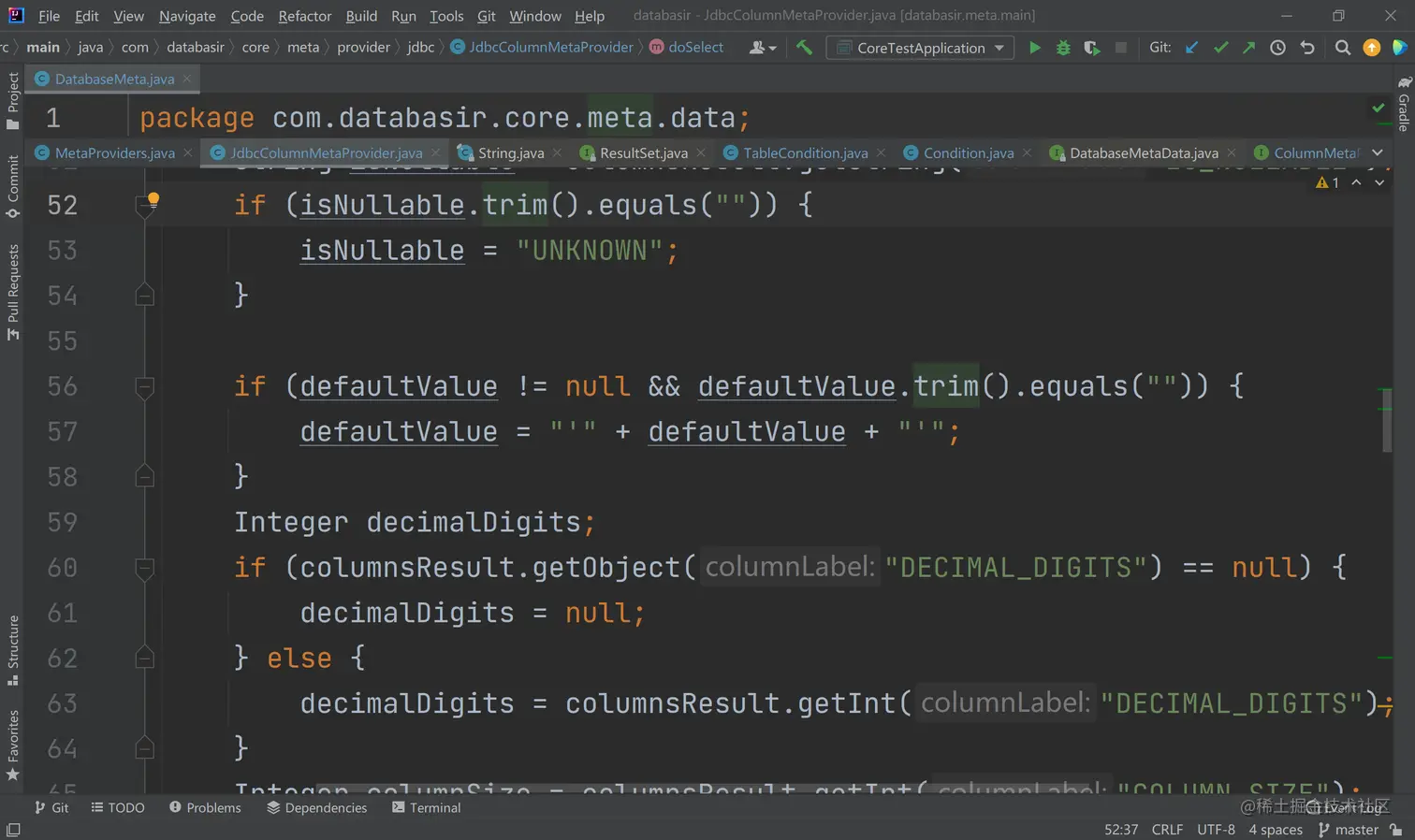The image size is (1415, 840).
Task: Click the Build Project hammer icon
Action: point(804,48)
